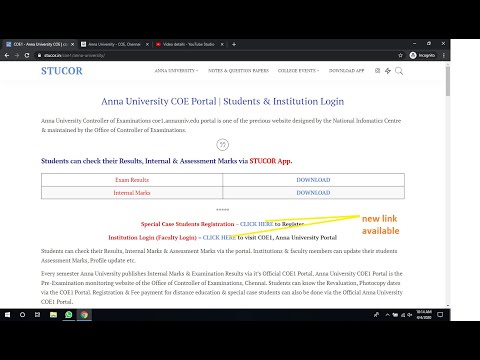Open WhatsApp from the taskbar
Viewport: 480px width, 360px height.
(69, 315)
